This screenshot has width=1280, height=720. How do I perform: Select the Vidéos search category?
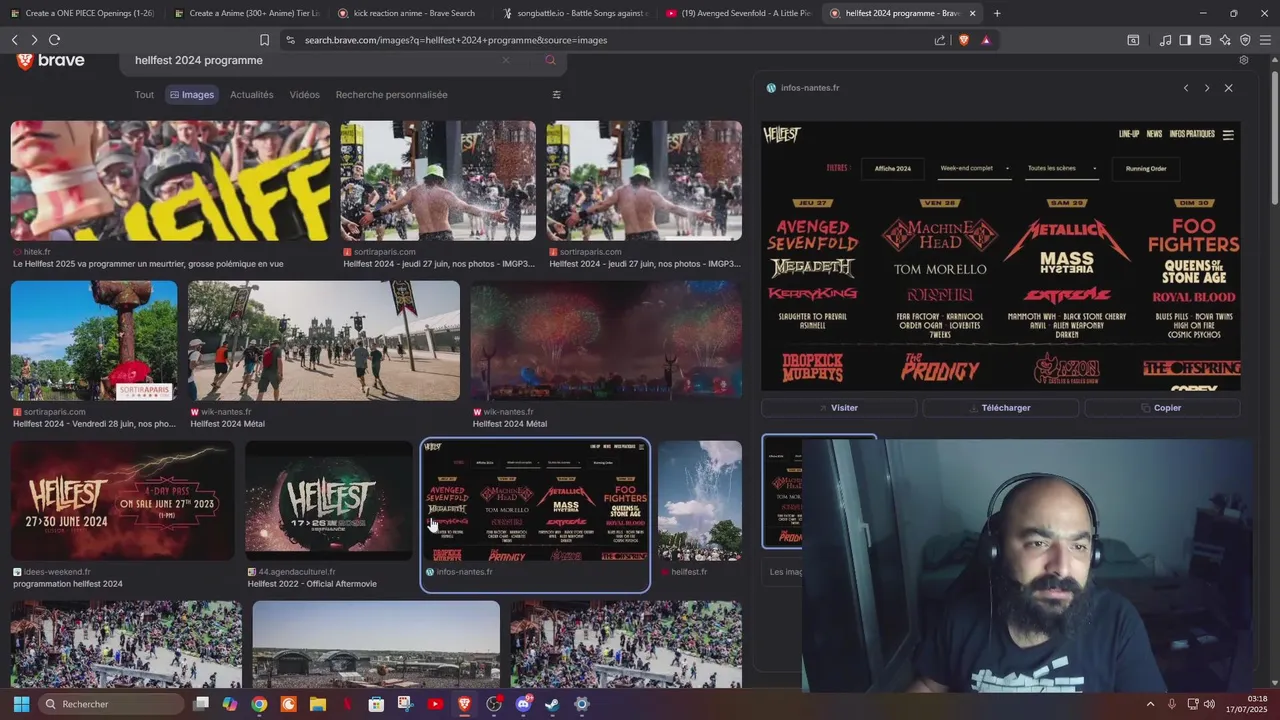coord(305,95)
